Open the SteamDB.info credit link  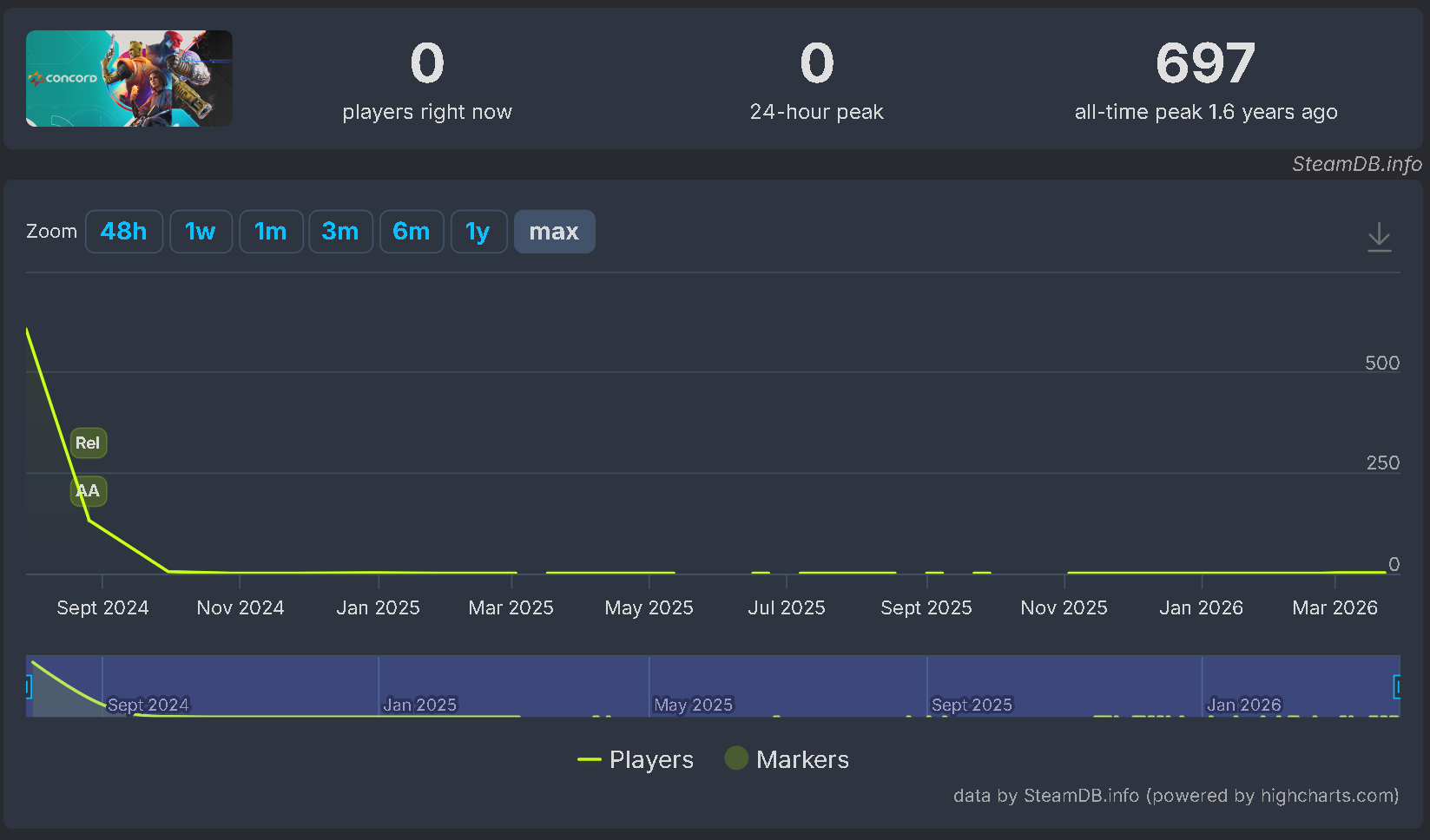1357,164
